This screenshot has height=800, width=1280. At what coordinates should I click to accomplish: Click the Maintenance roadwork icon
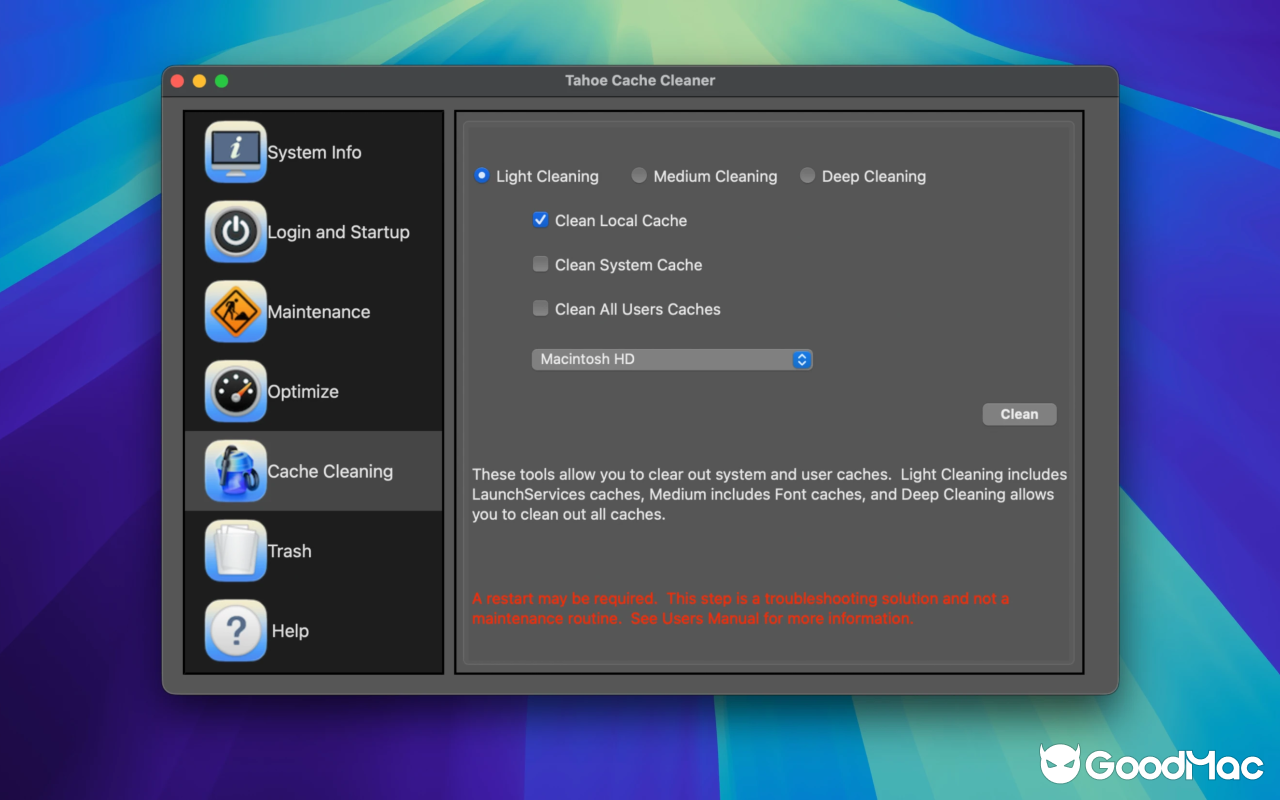point(235,311)
